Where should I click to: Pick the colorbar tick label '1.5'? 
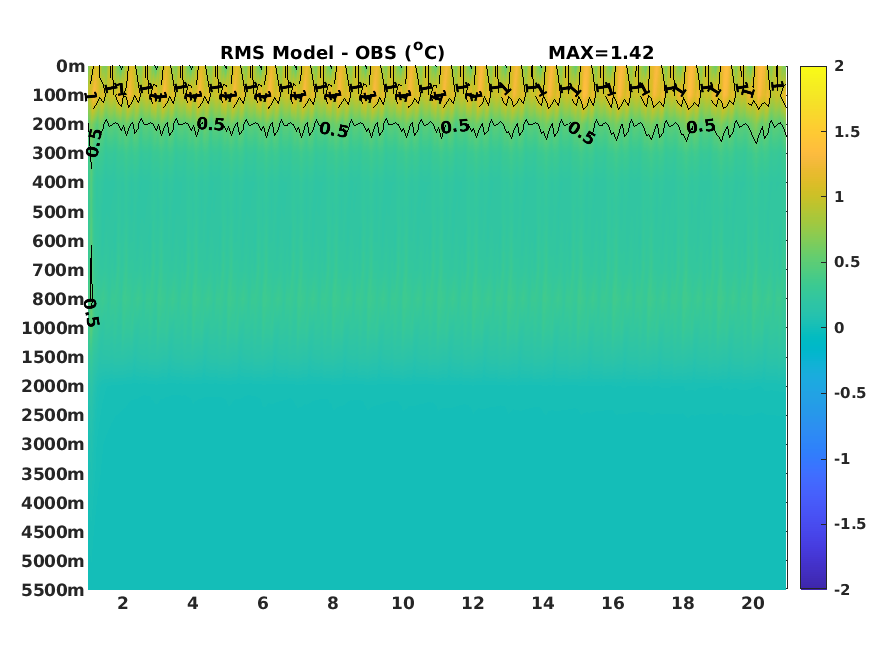coord(847,132)
